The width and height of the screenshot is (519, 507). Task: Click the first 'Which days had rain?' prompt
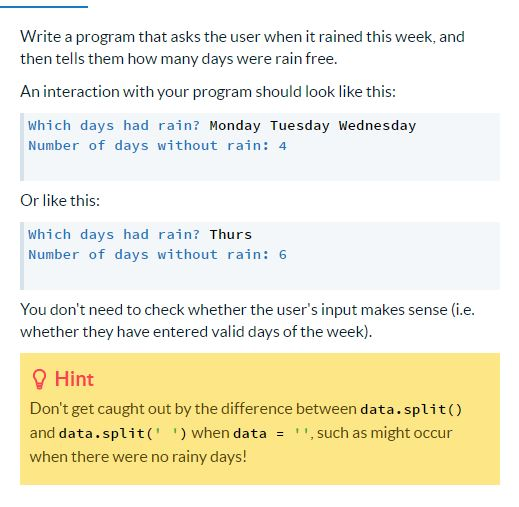tap(114, 126)
